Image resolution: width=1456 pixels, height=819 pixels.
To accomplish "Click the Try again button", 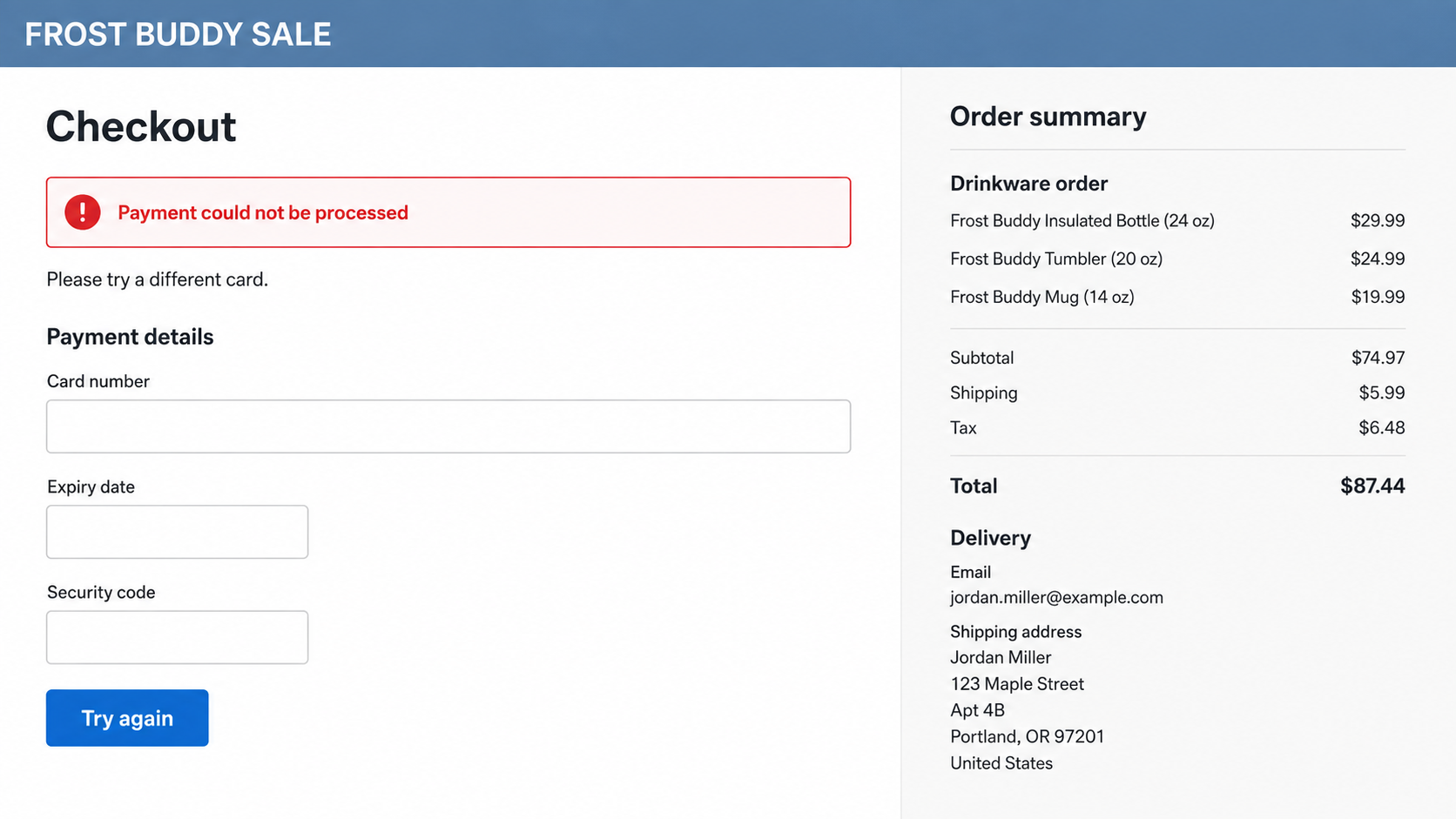I will coord(127,718).
